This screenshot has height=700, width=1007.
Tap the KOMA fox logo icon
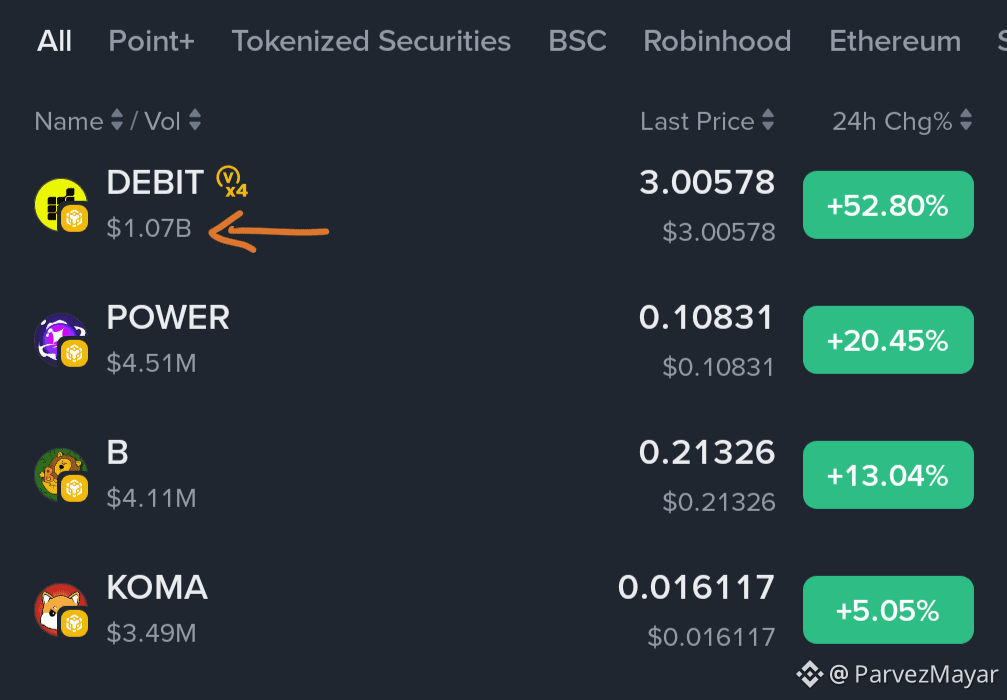[x=61, y=609]
